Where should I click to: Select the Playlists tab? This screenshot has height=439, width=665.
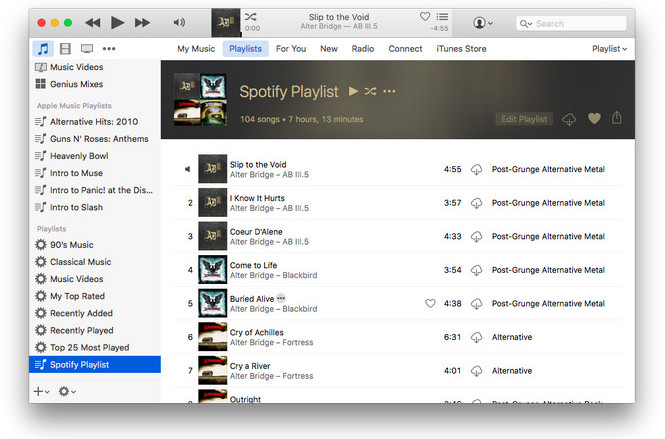coord(246,49)
